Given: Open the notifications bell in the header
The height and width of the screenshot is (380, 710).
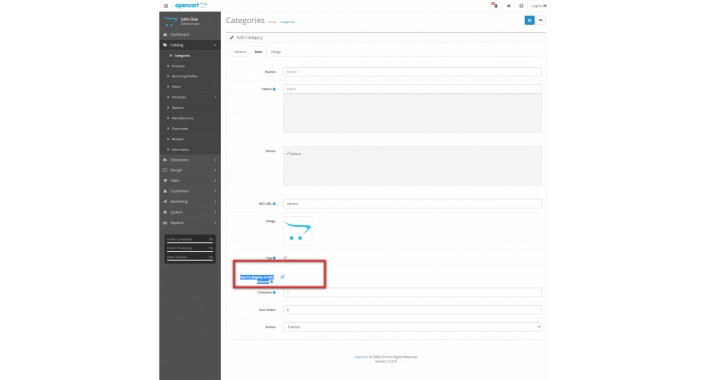Looking at the screenshot, I should click(495, 6).
